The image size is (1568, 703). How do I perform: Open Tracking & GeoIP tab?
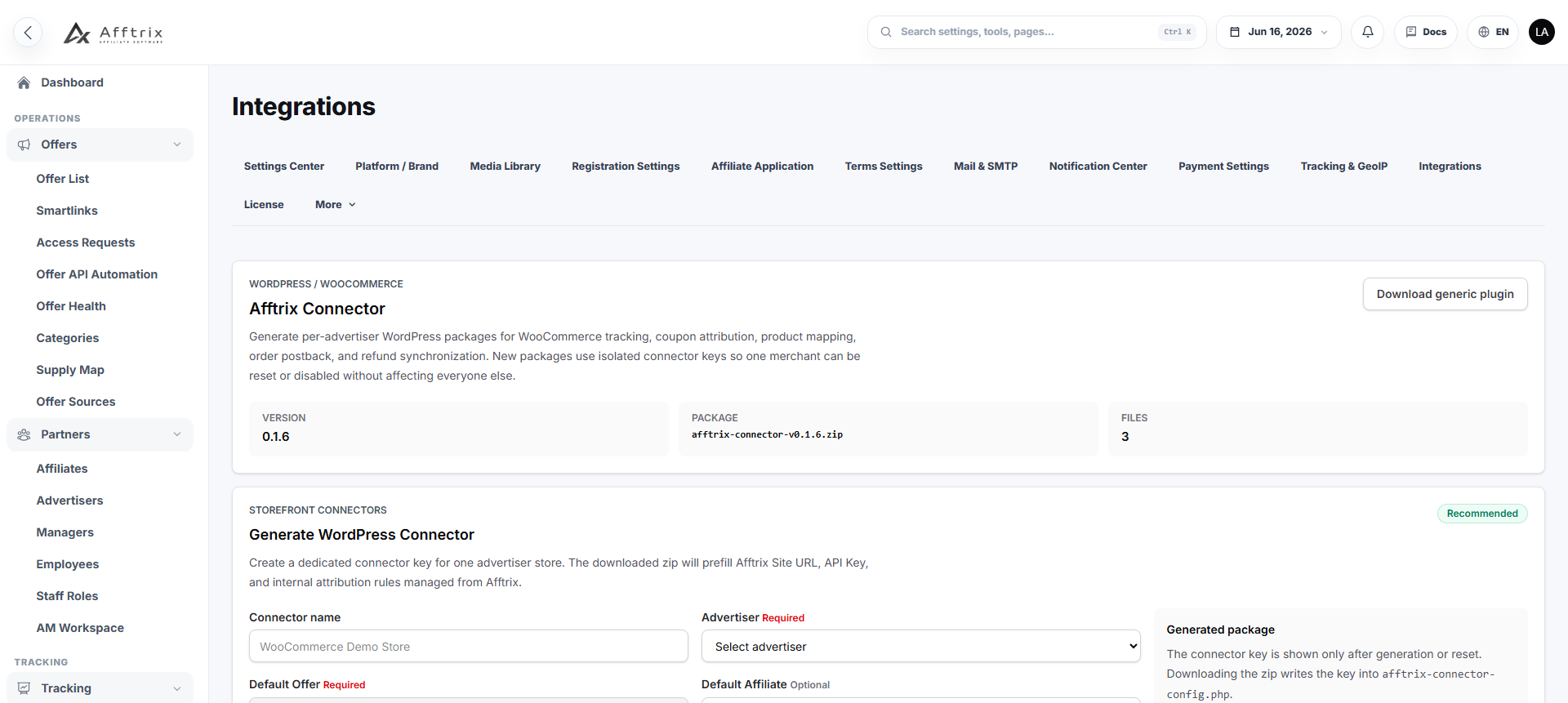(1344, 166)
